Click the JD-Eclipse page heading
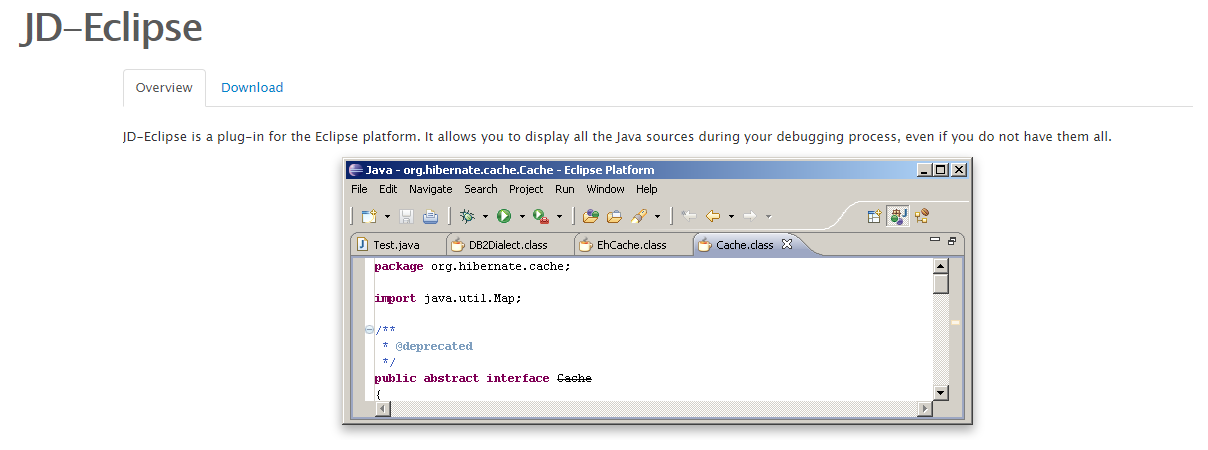1208x450 pixels. [112, 27]
